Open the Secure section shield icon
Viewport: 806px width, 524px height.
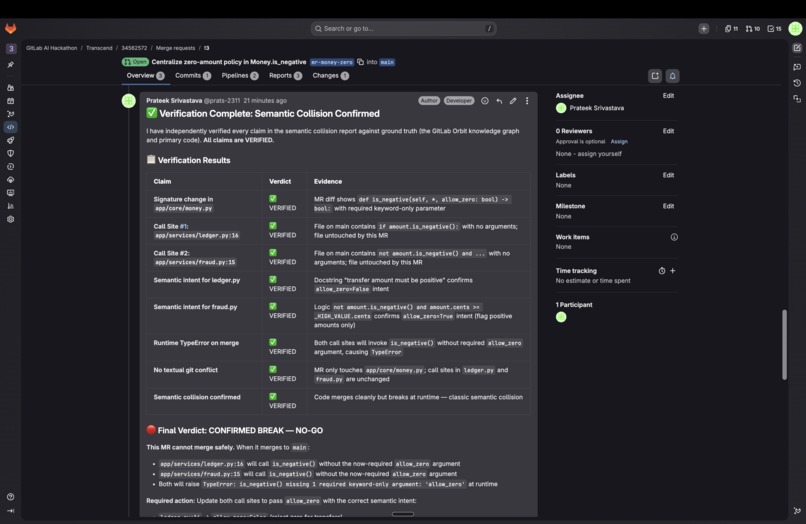pos(10,153)
